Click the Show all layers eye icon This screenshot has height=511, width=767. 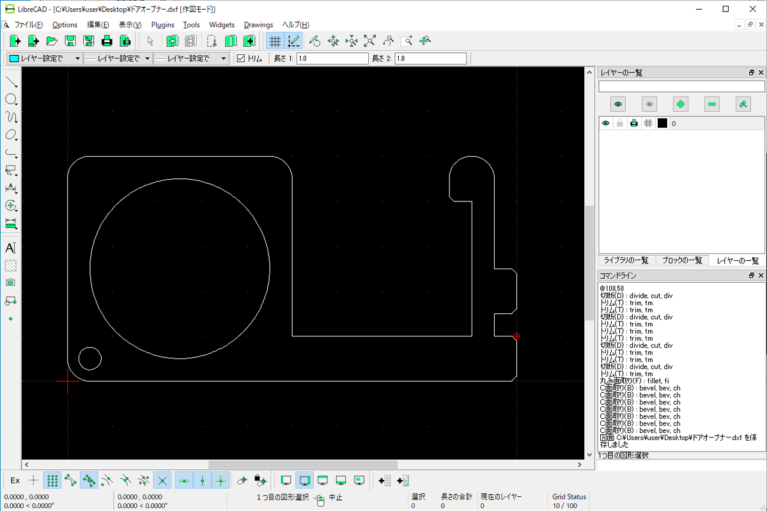(618, 103)
